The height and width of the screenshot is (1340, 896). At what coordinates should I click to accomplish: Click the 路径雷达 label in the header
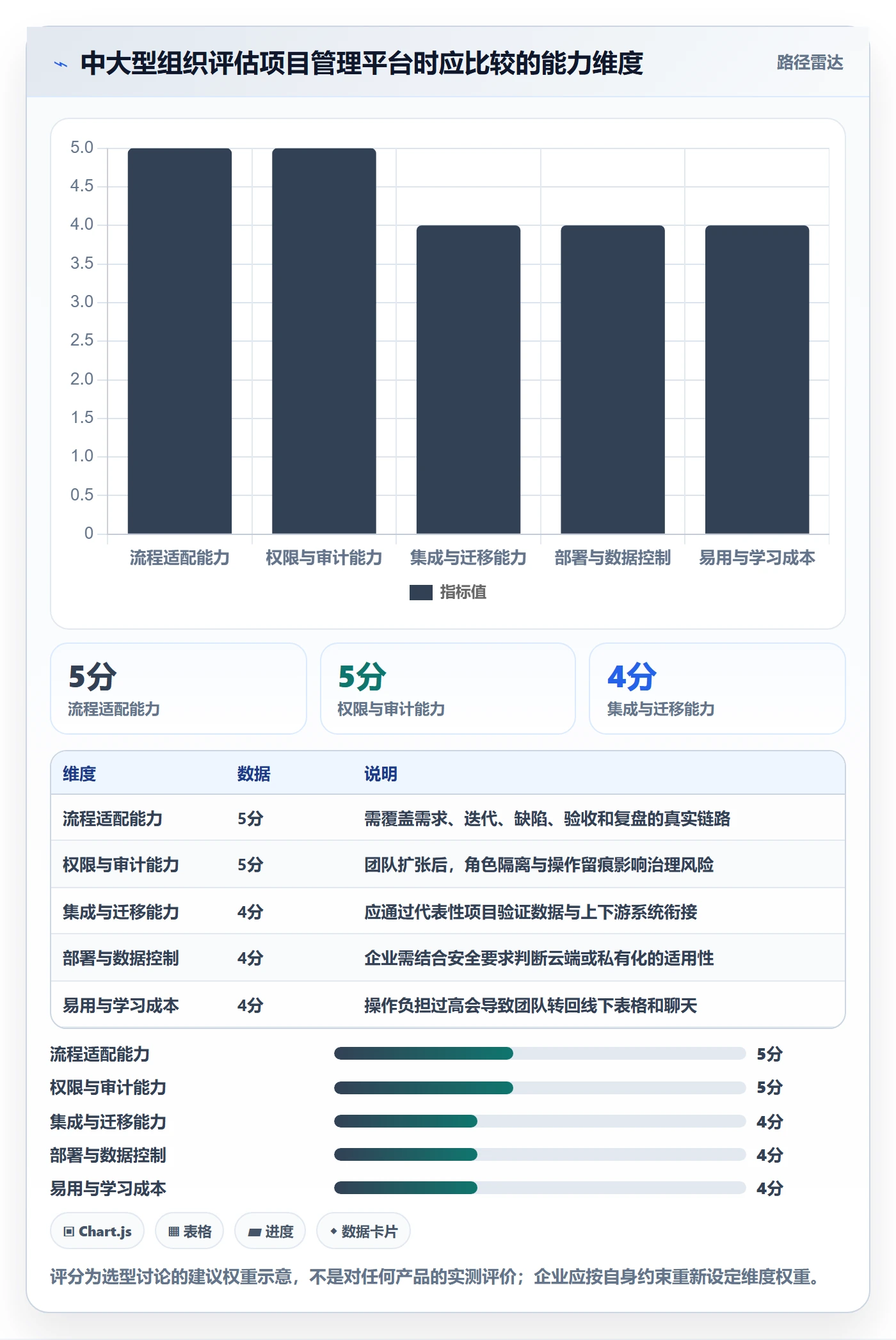coord(810,63)
